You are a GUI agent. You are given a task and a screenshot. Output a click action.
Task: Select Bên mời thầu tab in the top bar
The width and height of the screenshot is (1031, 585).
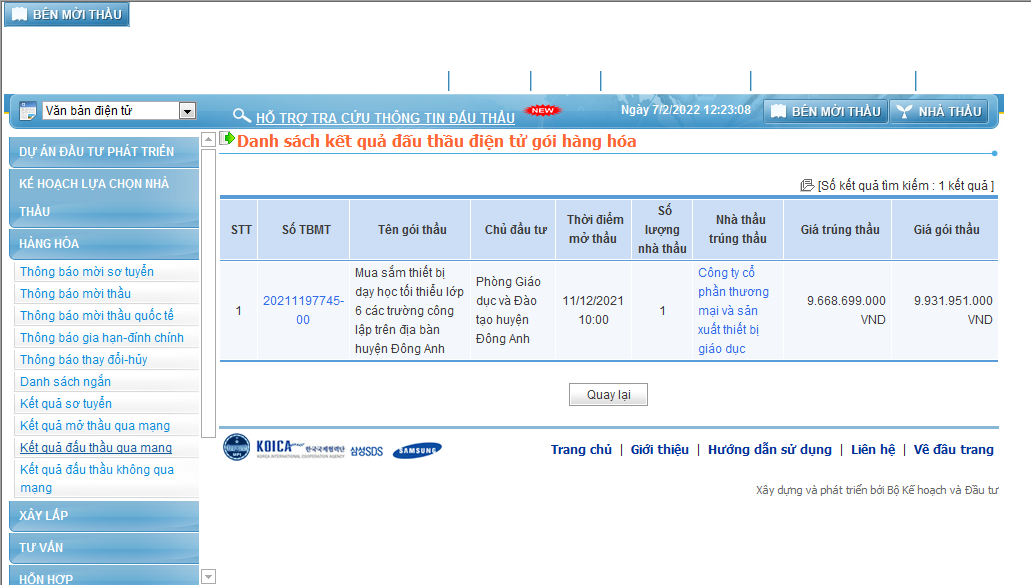(825, 111)
